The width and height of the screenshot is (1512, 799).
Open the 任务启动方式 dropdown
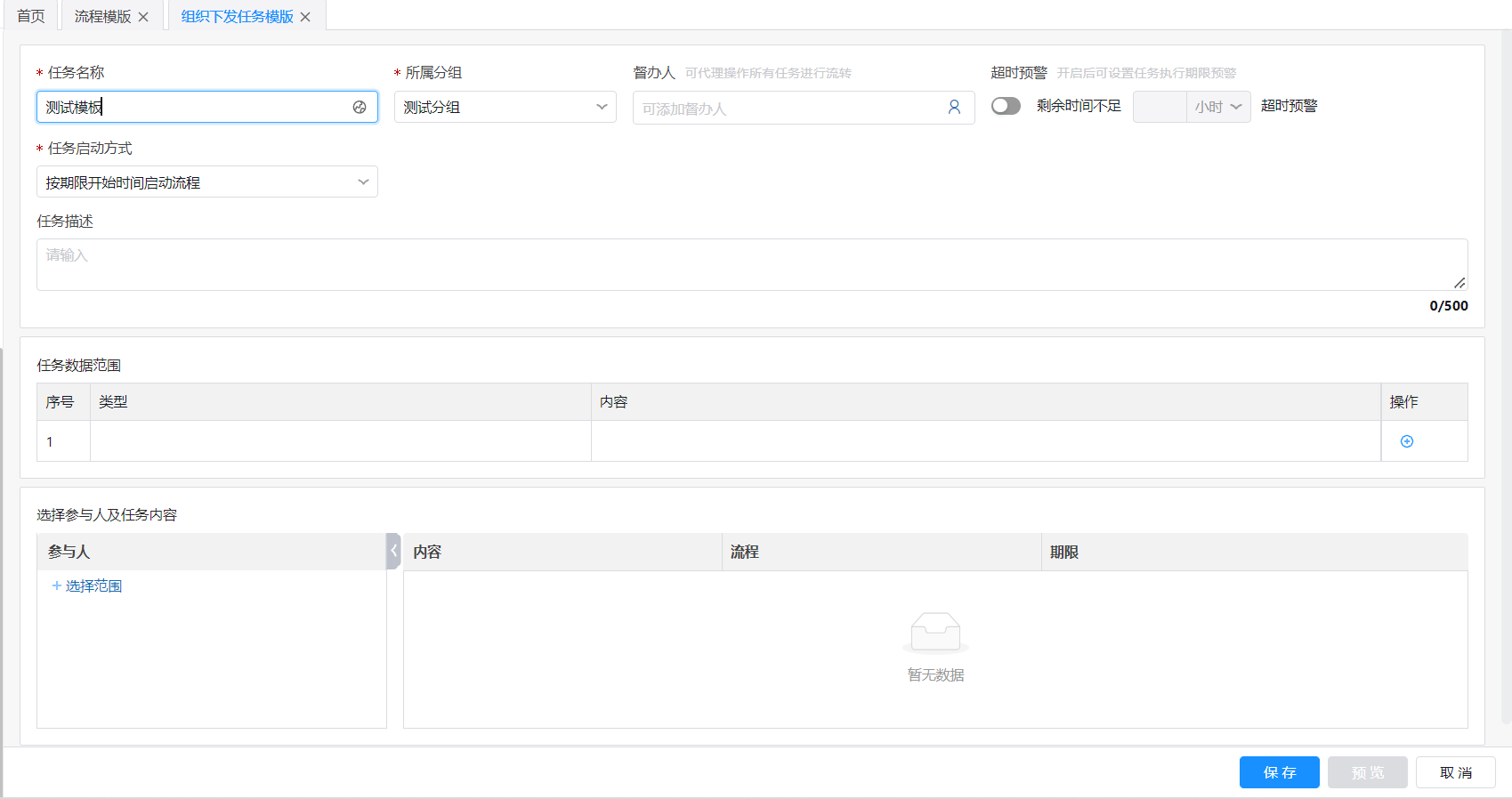(206, 182)
